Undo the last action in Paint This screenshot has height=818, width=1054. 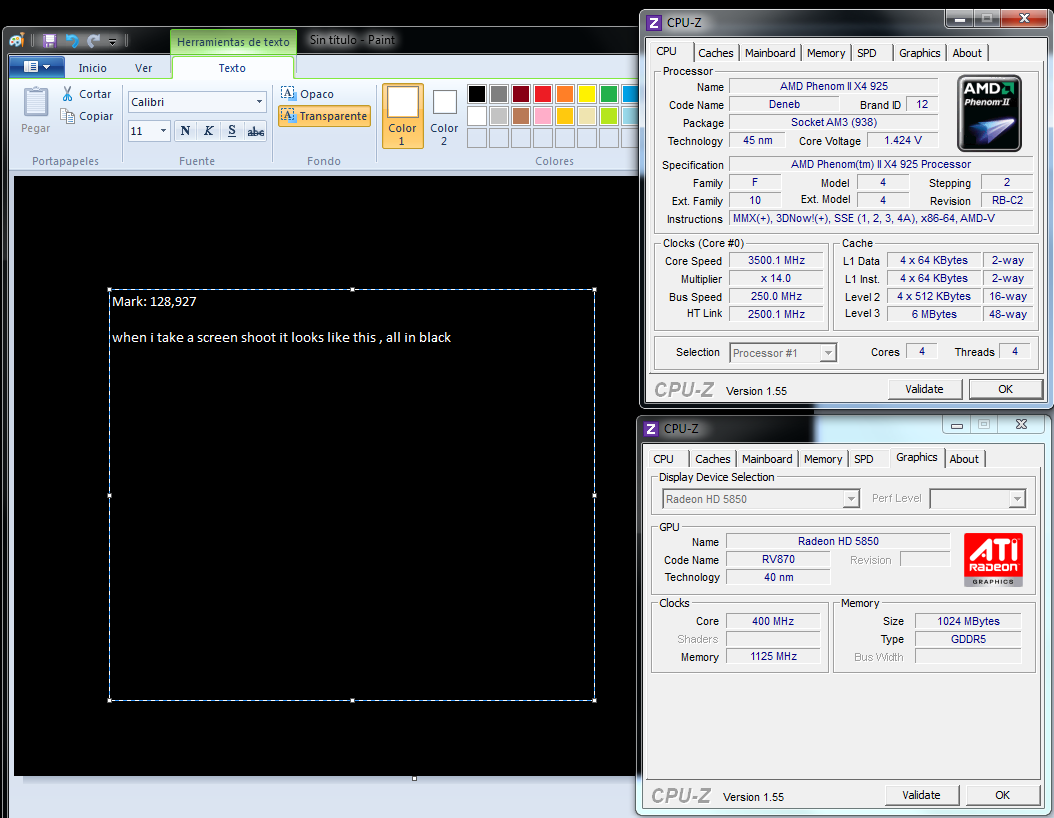72,40
